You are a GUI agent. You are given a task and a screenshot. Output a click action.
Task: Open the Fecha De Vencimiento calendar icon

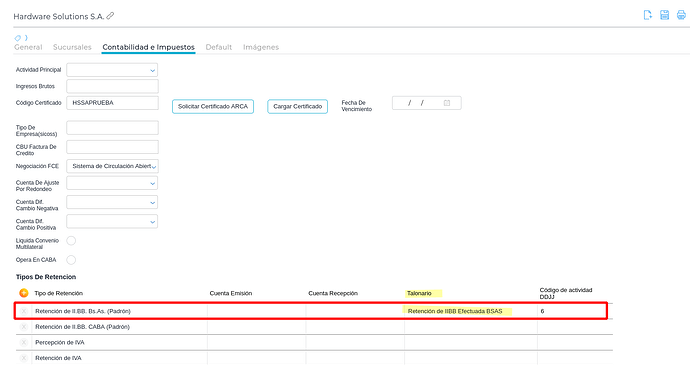[447, 103]
